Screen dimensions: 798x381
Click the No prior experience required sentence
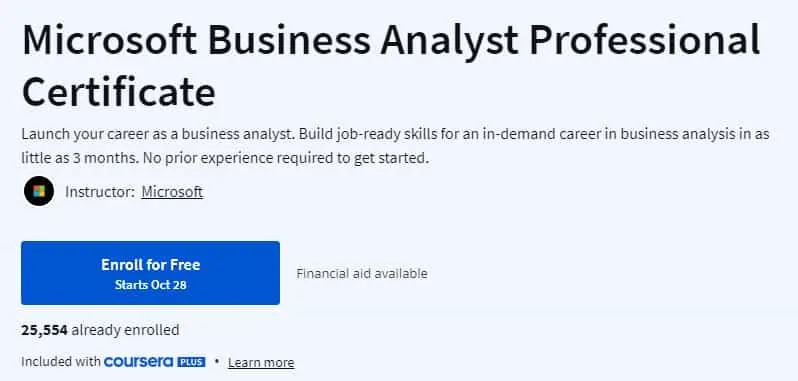286,158
